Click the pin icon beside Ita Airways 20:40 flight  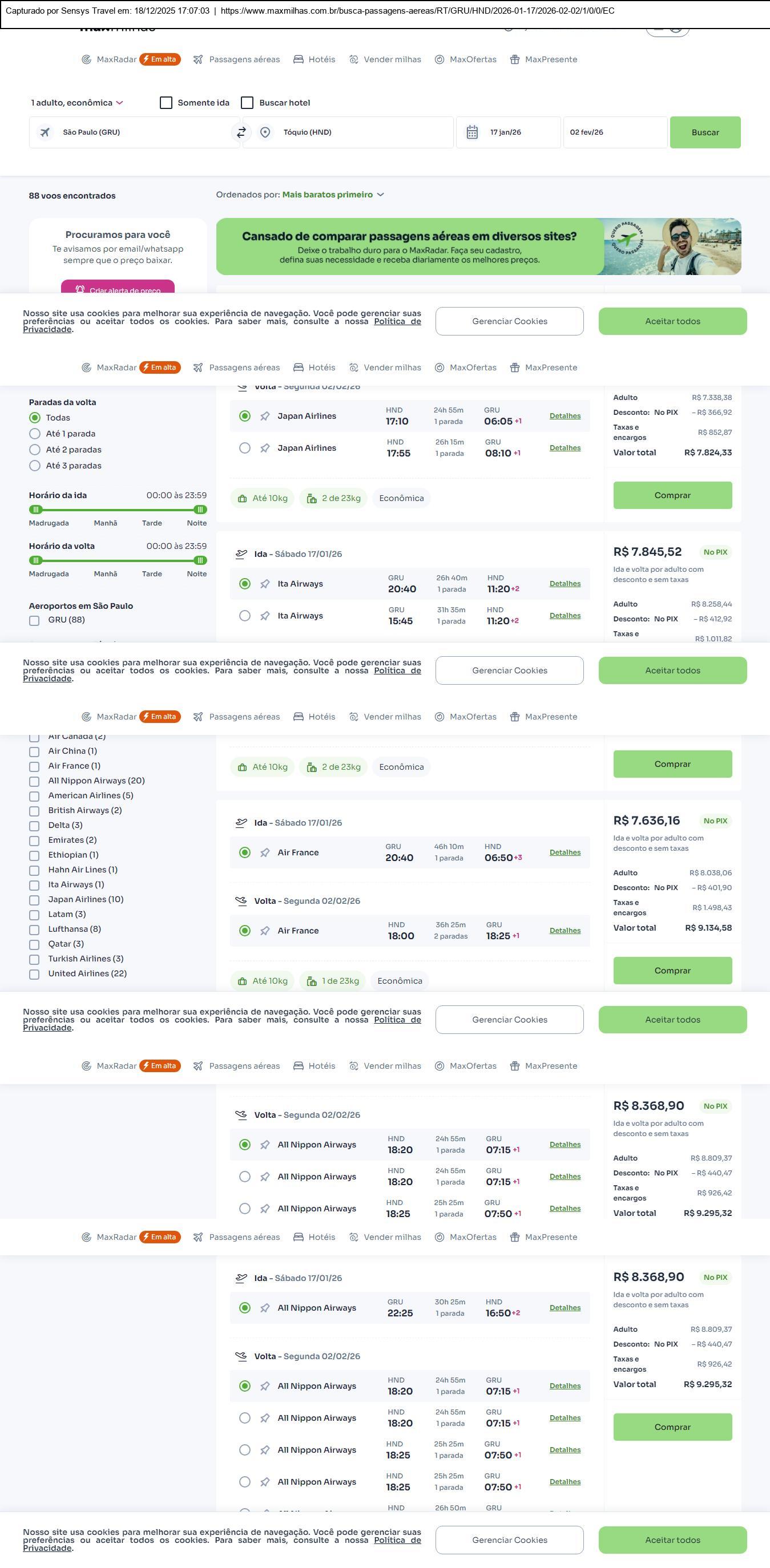(265, 584)
